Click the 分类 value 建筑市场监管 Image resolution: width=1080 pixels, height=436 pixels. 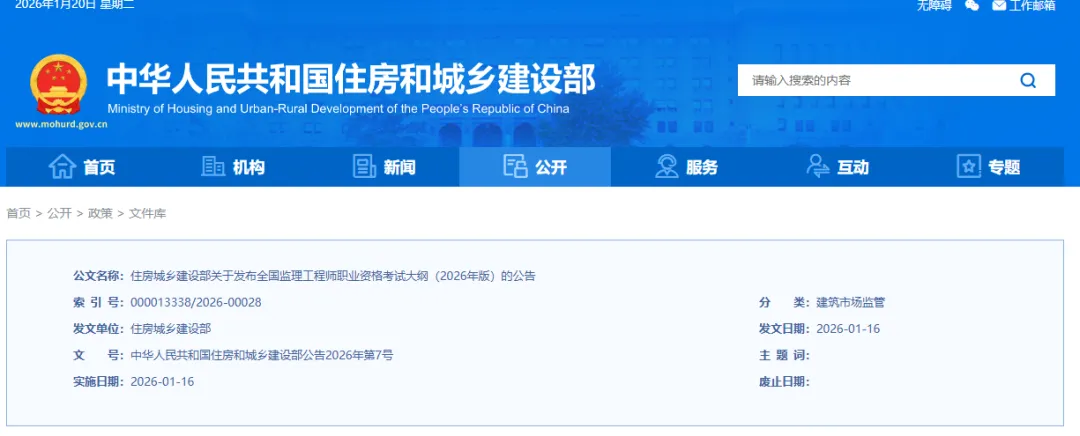click(x=850, y=302)
